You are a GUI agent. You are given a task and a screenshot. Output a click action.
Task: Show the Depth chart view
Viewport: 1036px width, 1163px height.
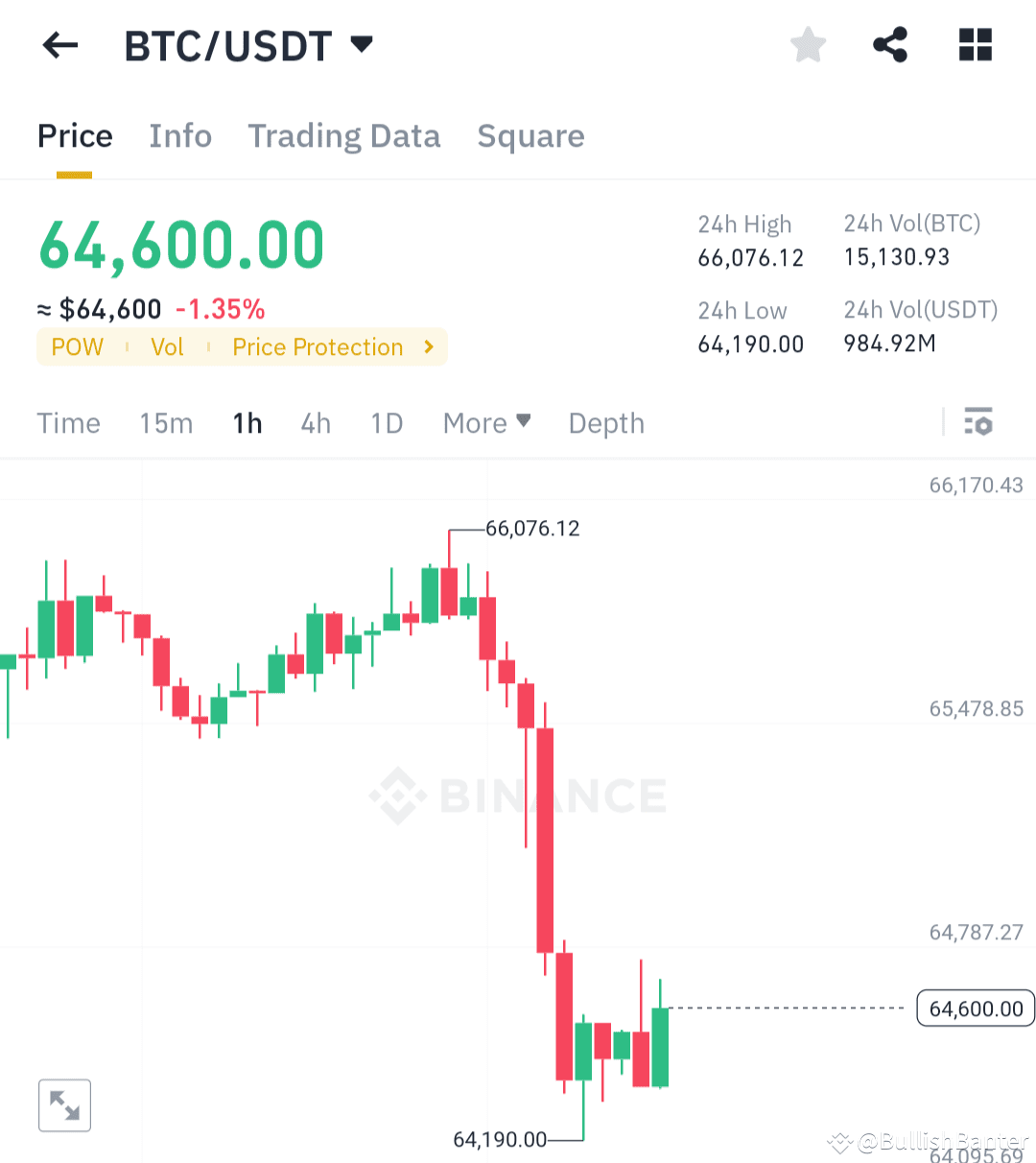(x=606, y=423)
